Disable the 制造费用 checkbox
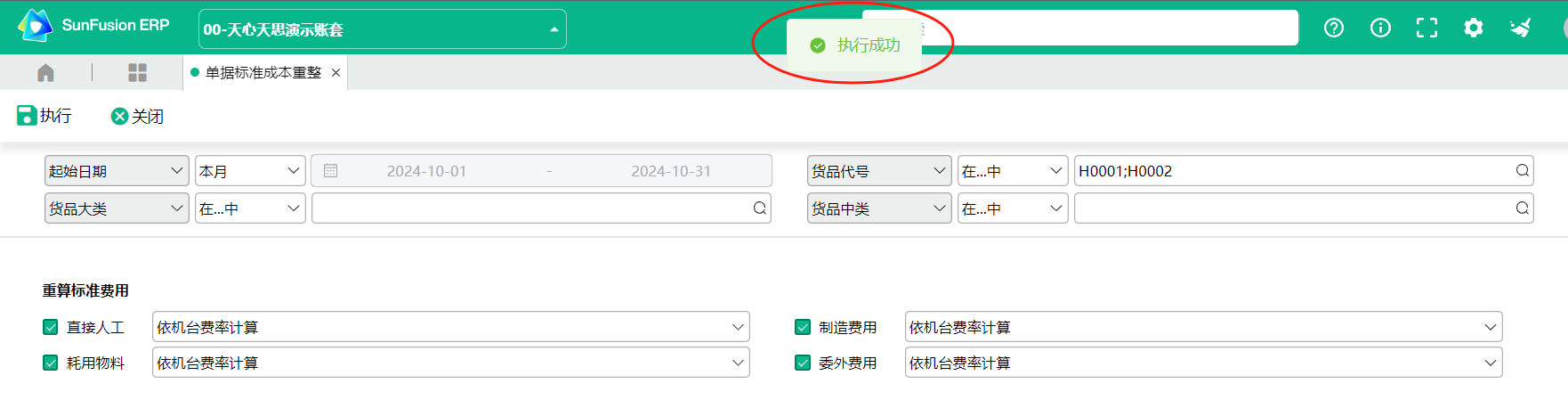 click(x=803, y=327)
